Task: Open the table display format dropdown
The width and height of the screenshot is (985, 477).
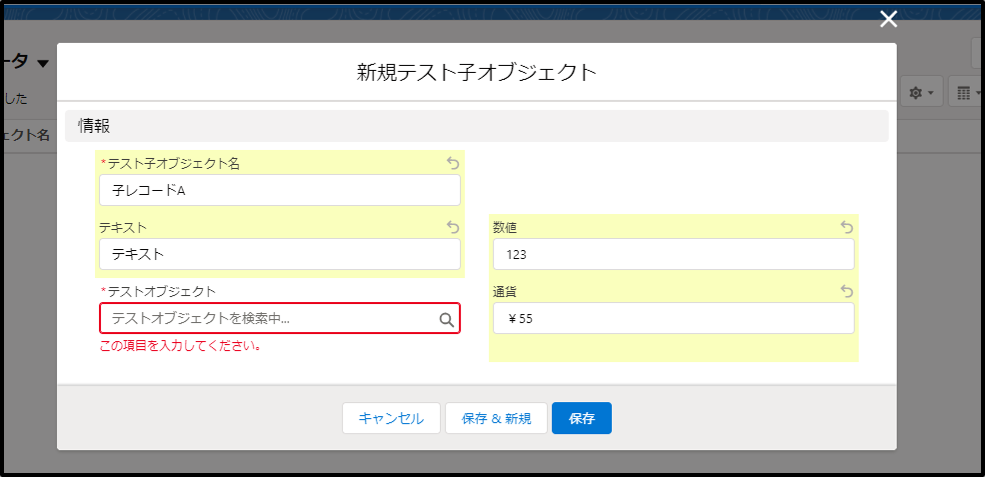Action: click(964, 93)
